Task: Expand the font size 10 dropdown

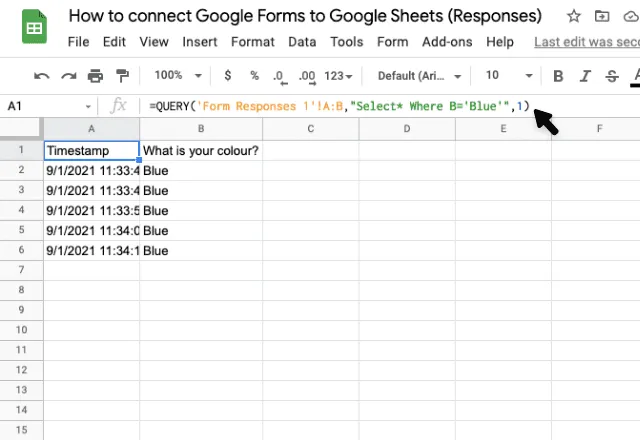Action: click(x=509, y=76)
